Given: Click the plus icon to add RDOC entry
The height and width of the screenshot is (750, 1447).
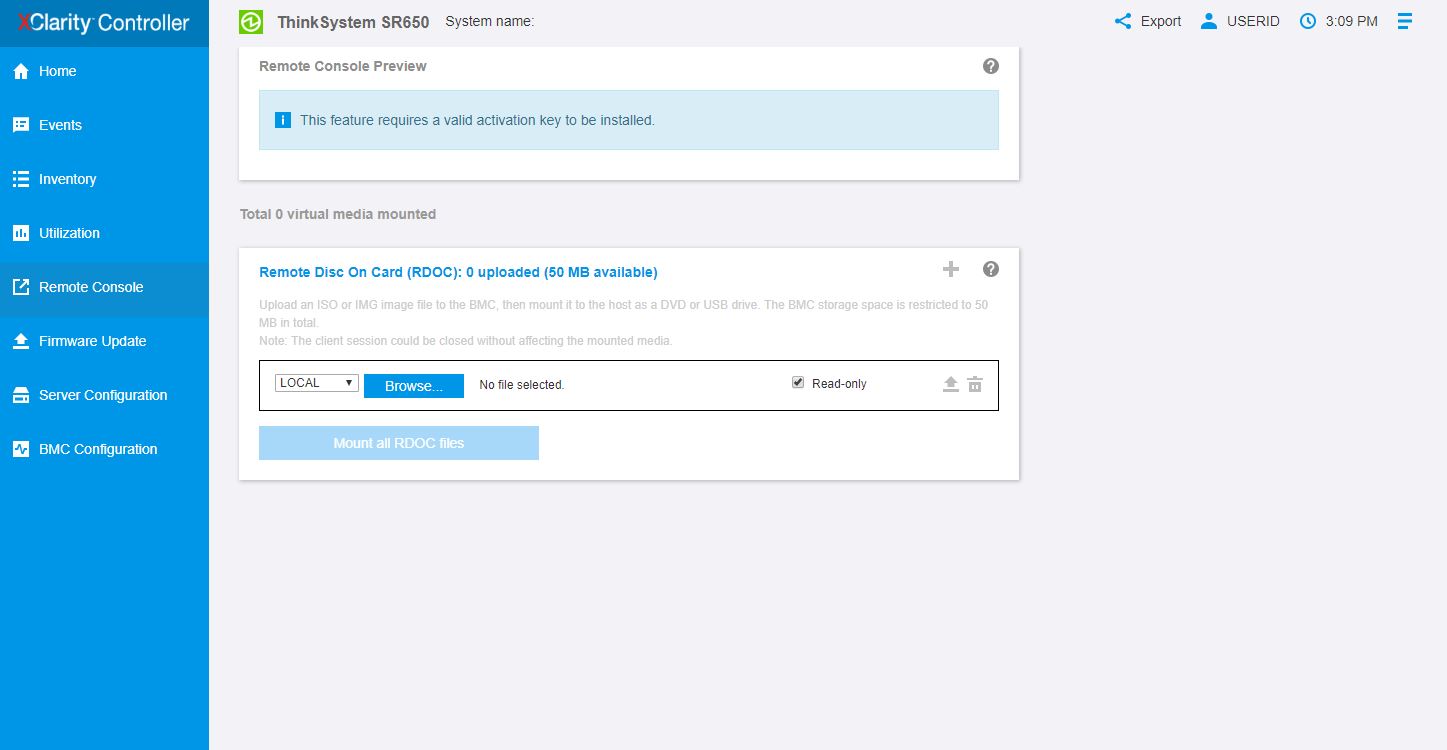Looking at the screenshot, I should tap(951, 269).
